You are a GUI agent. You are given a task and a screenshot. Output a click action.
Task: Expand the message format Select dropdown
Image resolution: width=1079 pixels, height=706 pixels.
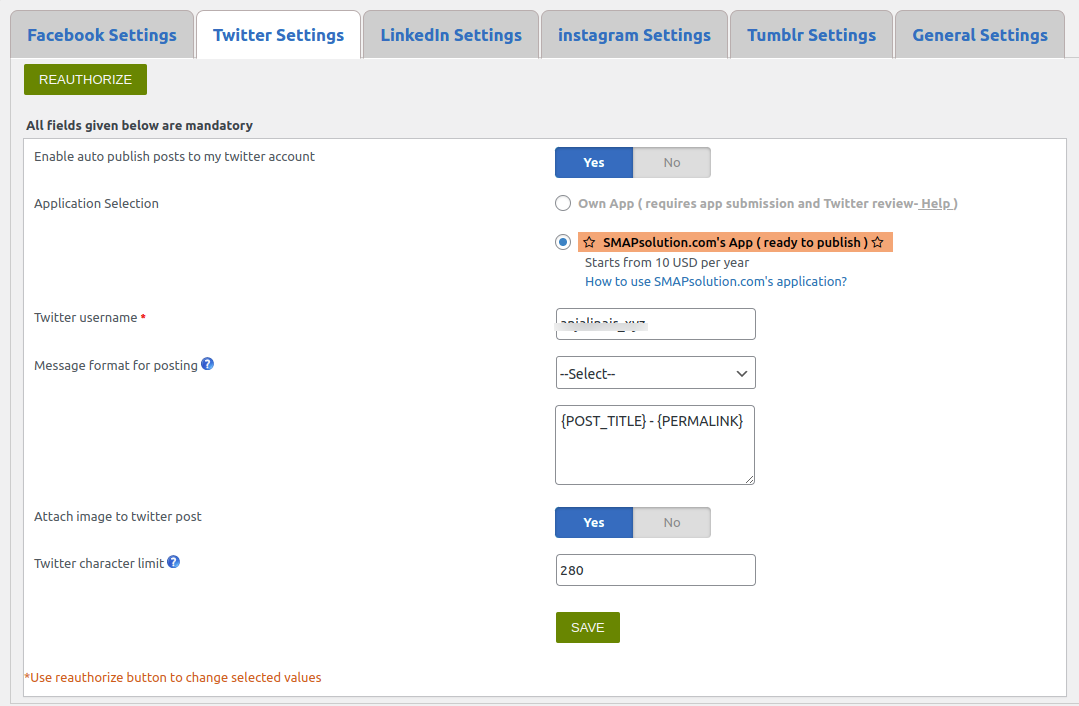coord(655,373)
